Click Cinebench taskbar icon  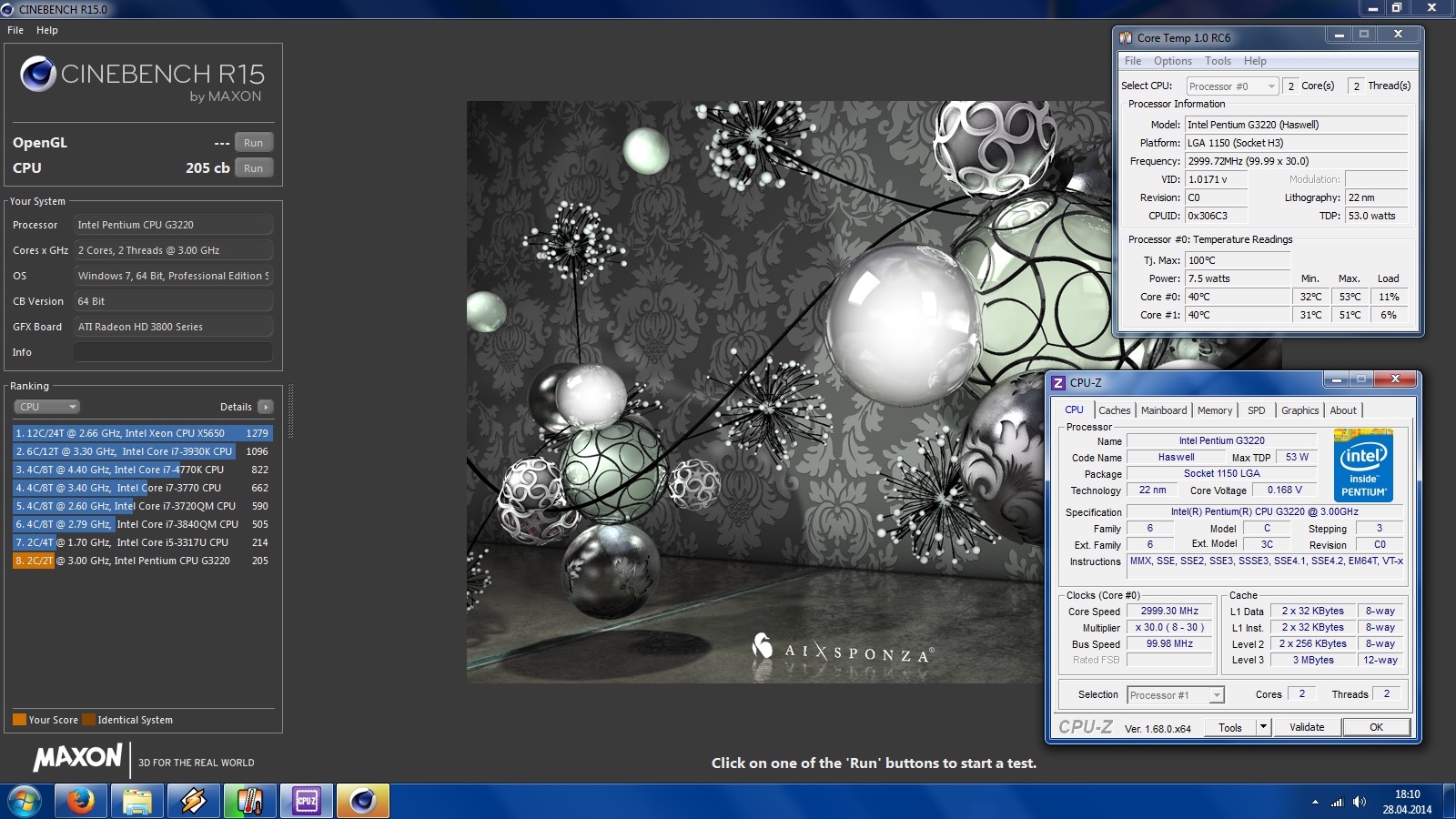click(x=363, y=802)
